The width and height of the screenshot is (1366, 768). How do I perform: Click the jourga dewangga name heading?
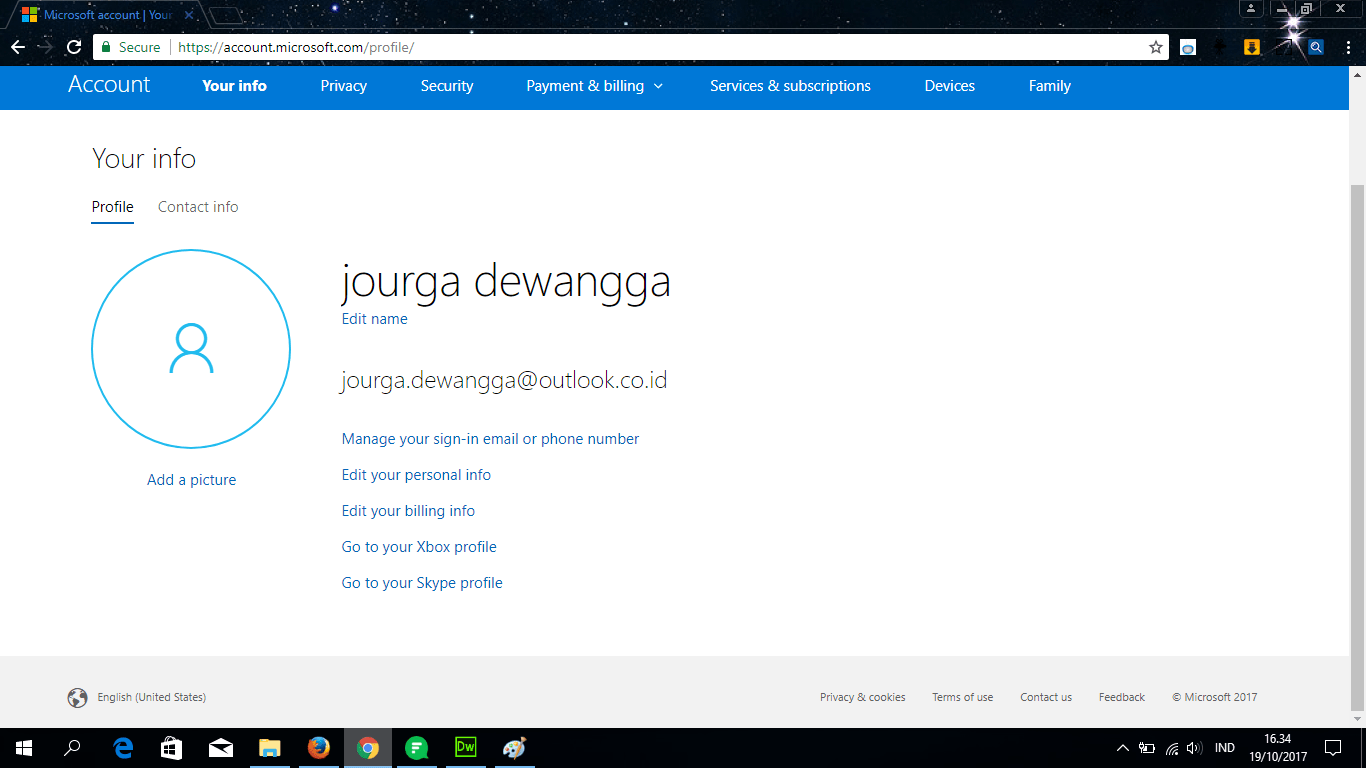click(506, 281)
